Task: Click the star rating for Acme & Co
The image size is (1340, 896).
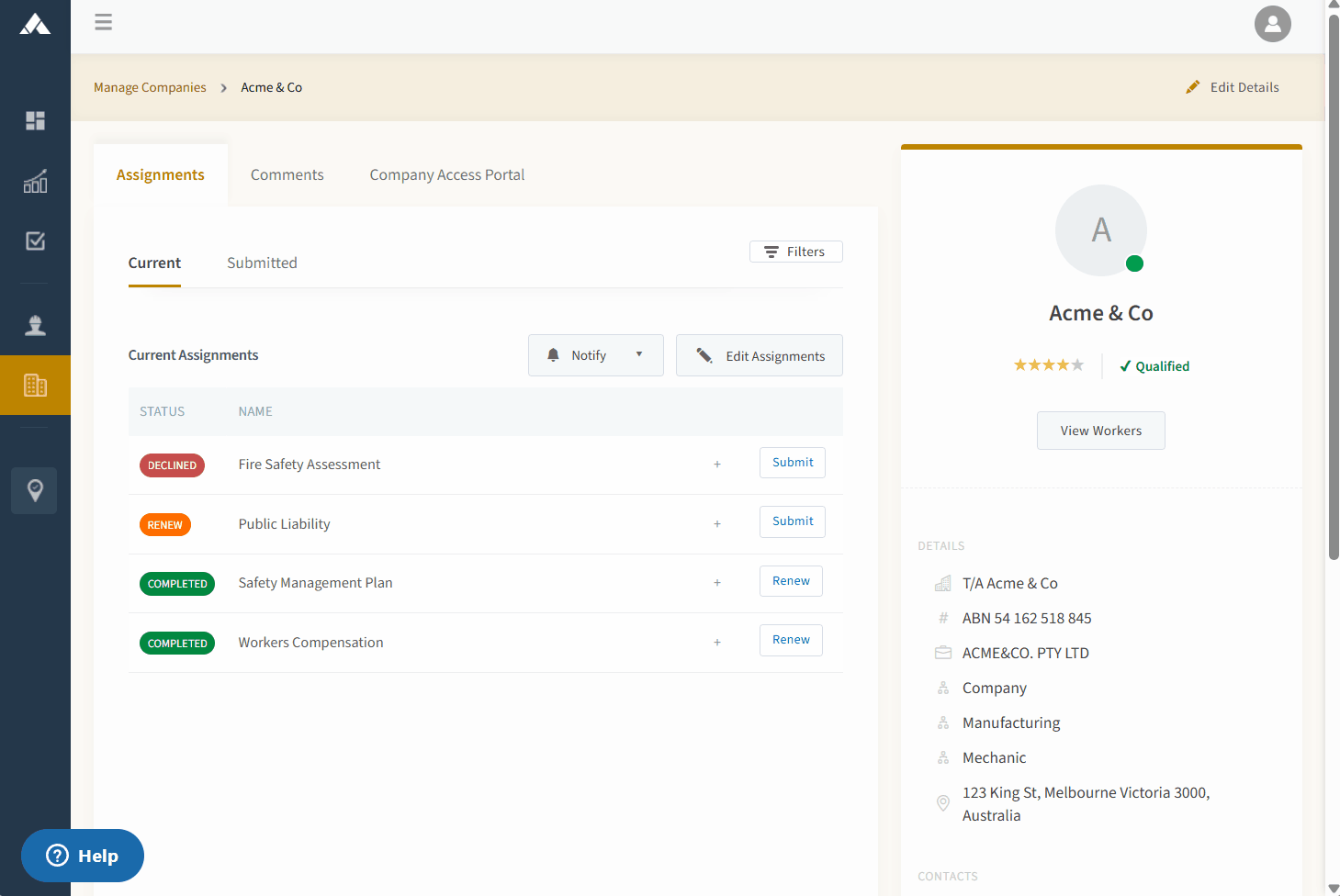Action: click(1049, 365)
